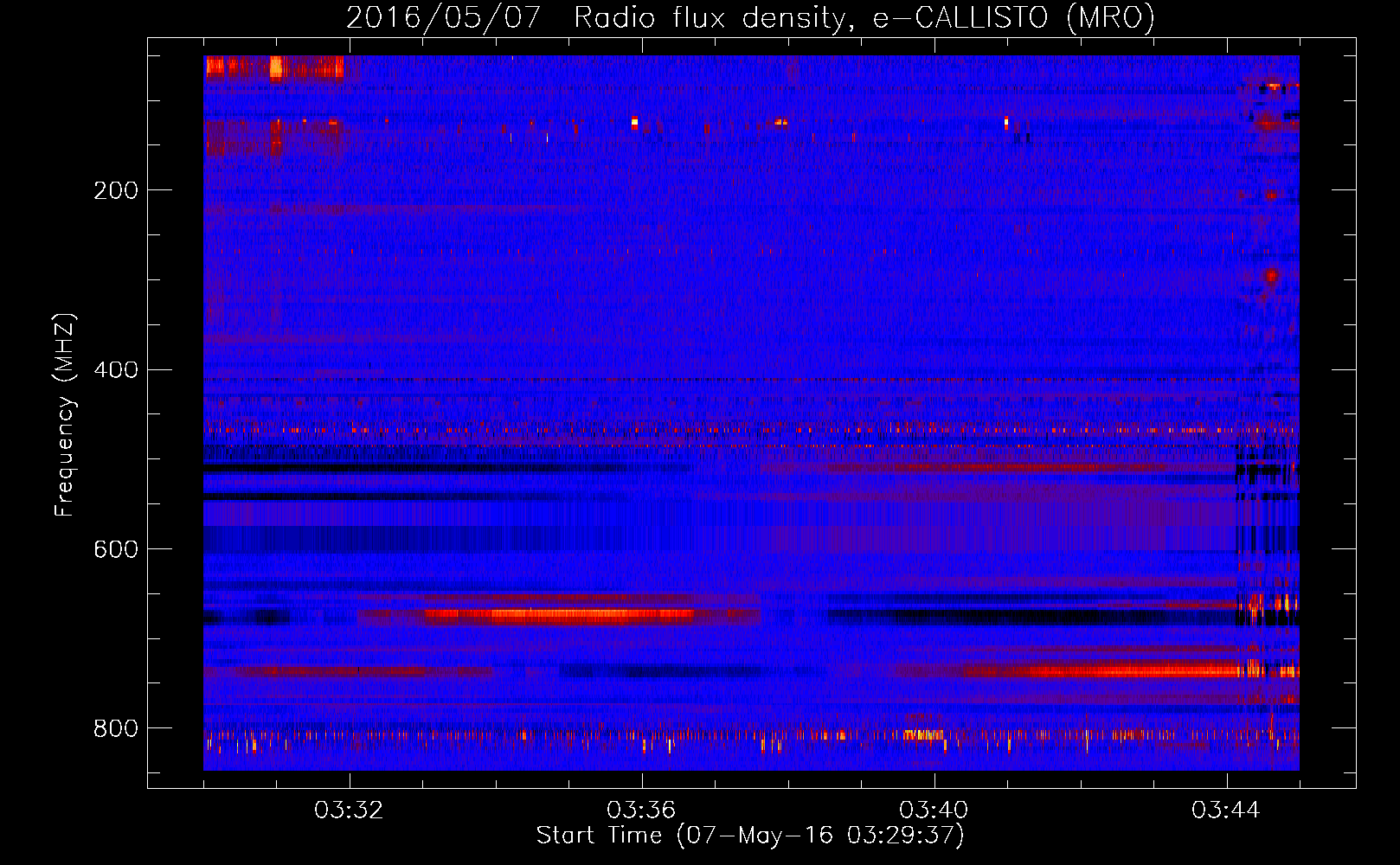Click the "200" frequency tick label
Screen dimensions: 1400x865
[x=116, y=190]
